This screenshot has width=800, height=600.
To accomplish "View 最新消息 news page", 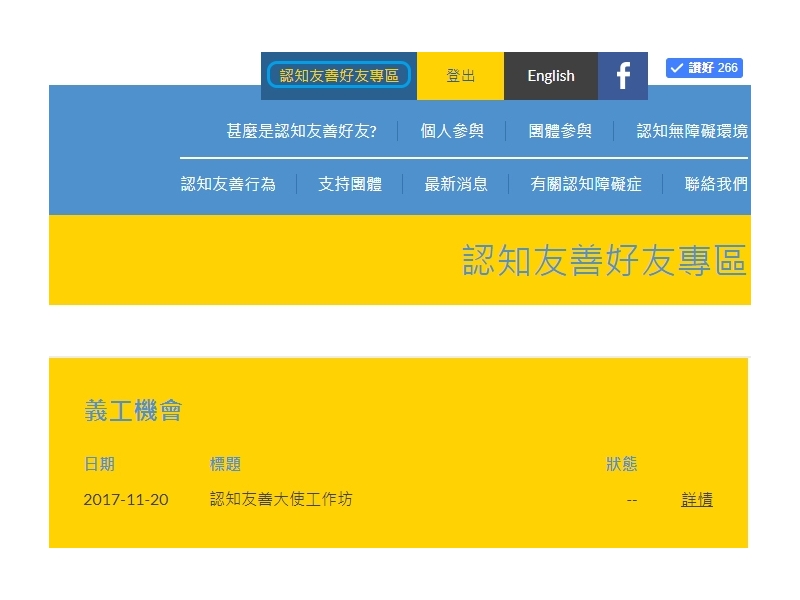I will pos(456,184).
